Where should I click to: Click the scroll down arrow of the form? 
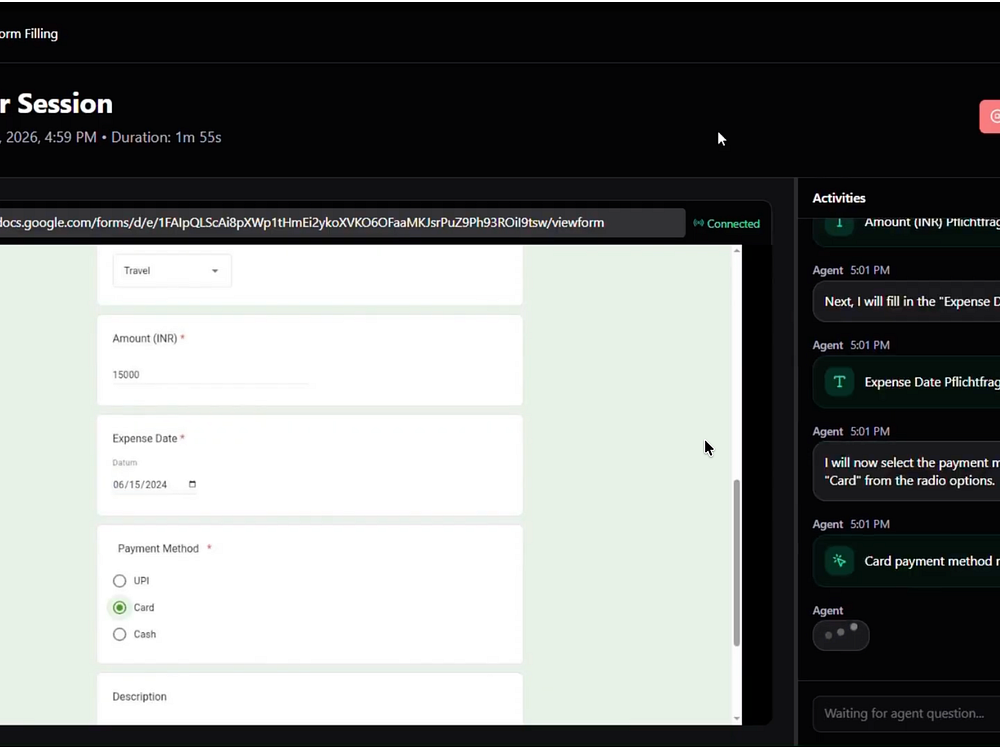click(x=737, y=719)
